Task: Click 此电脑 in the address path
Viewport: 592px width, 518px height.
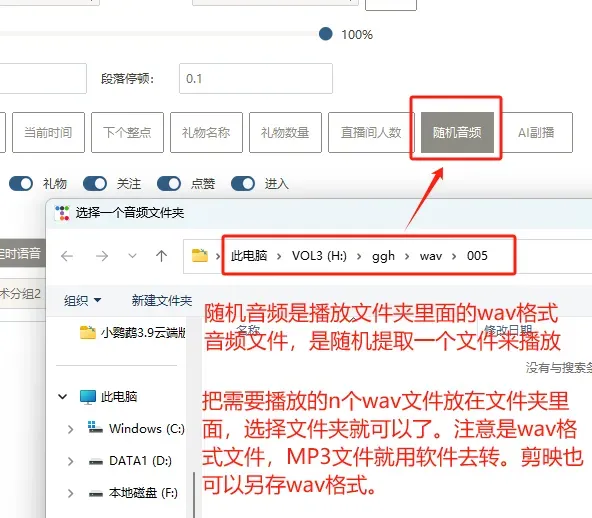Action: 249,256
